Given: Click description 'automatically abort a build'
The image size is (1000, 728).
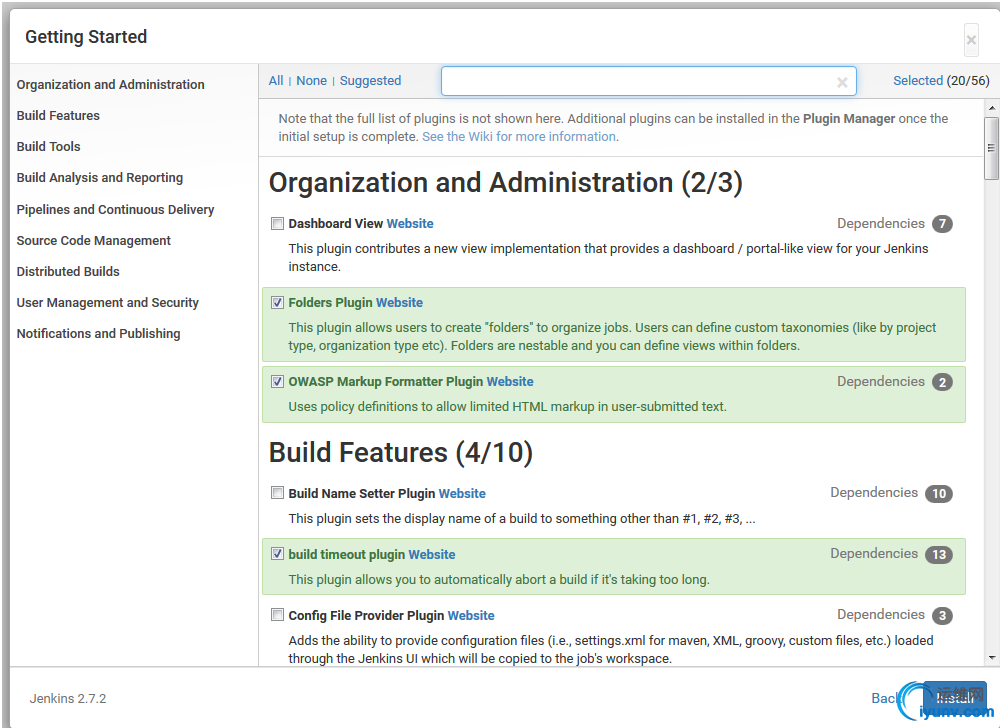Looking at the screenshot, I should [x=499, y=580].
